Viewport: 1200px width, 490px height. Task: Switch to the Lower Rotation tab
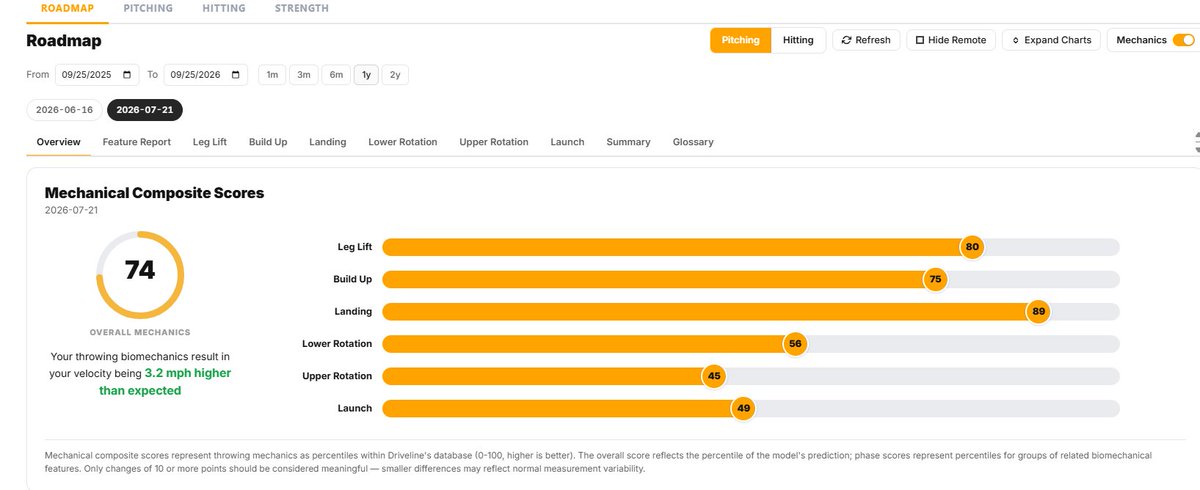point(403,142)
